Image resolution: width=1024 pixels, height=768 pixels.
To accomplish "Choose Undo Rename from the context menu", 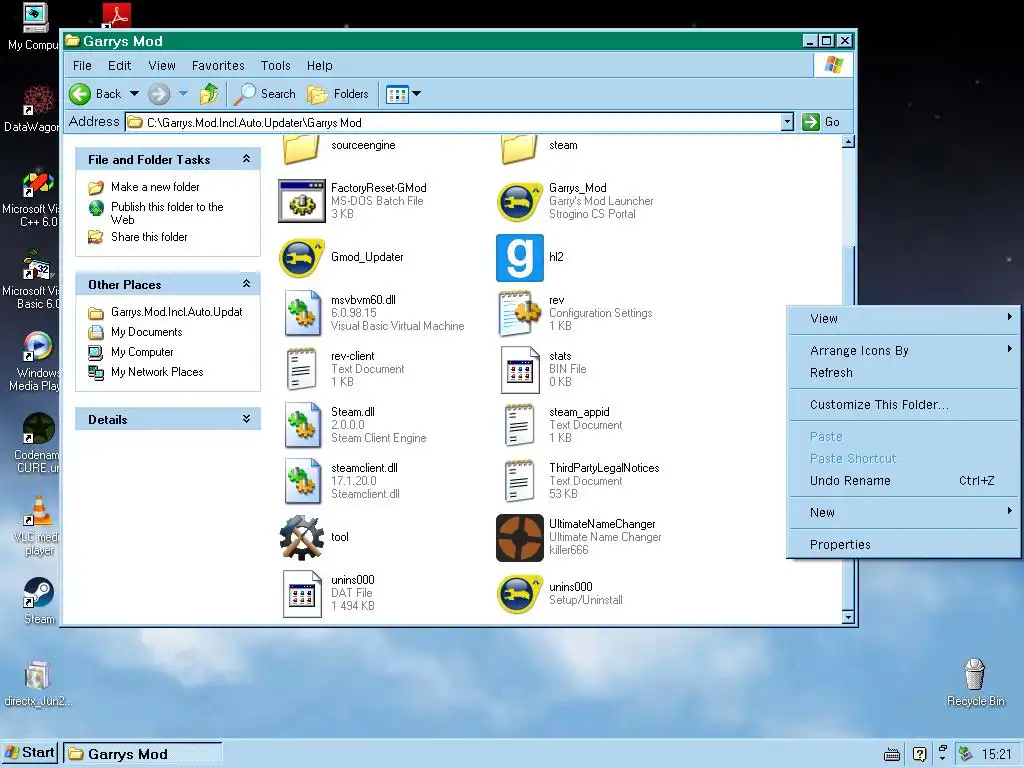I will coord(904,481).
